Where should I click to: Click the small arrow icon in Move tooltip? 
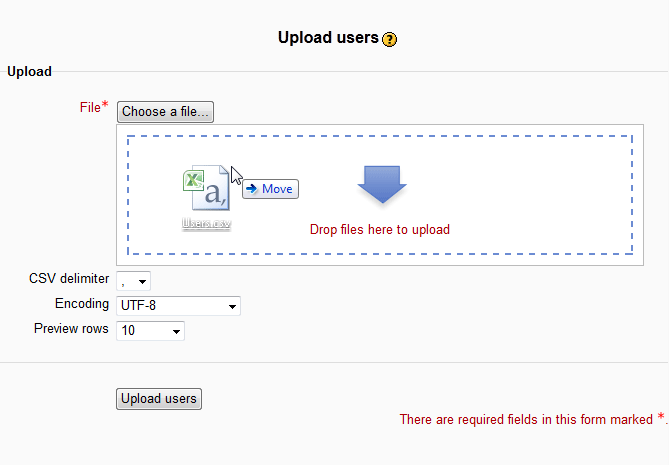tap(251, 189)
